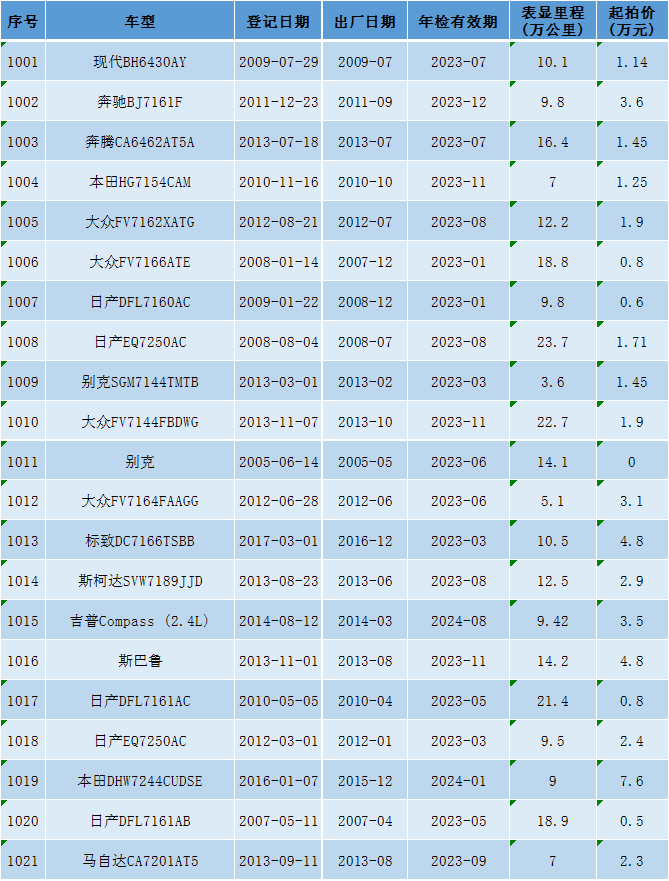
Task: Select starting price 2.3
Action: pyautogui.click(x=632, y=860)
